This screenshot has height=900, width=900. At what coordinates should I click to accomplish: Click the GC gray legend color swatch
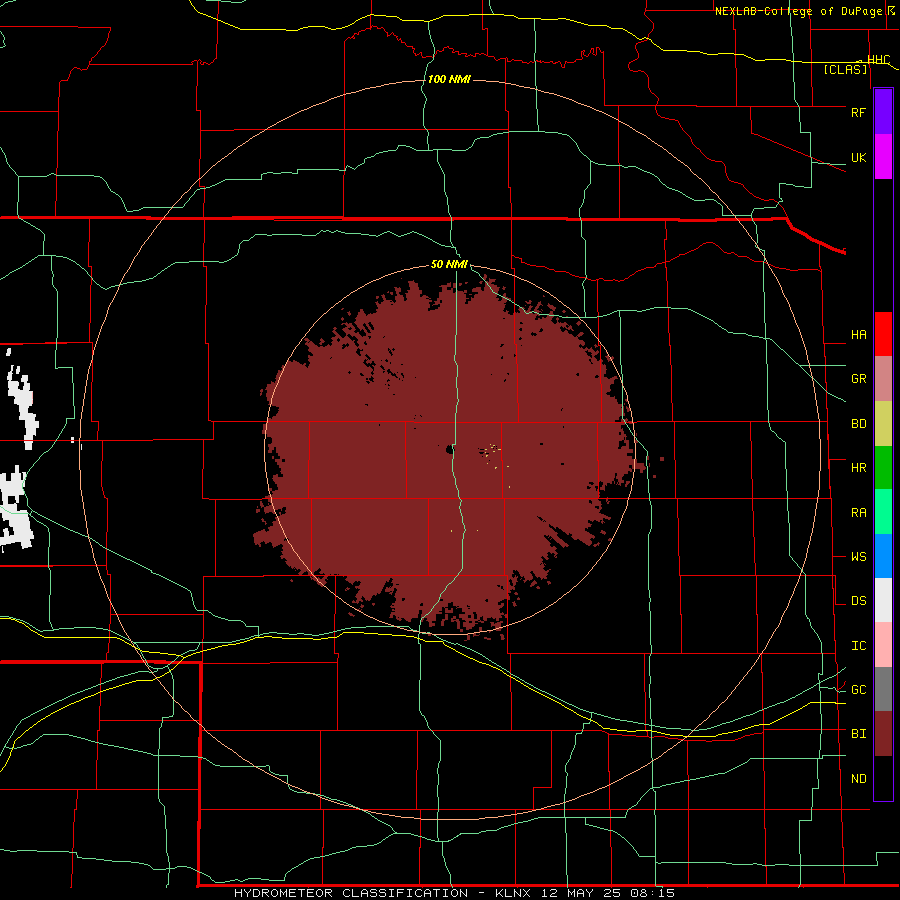(883, 689)
